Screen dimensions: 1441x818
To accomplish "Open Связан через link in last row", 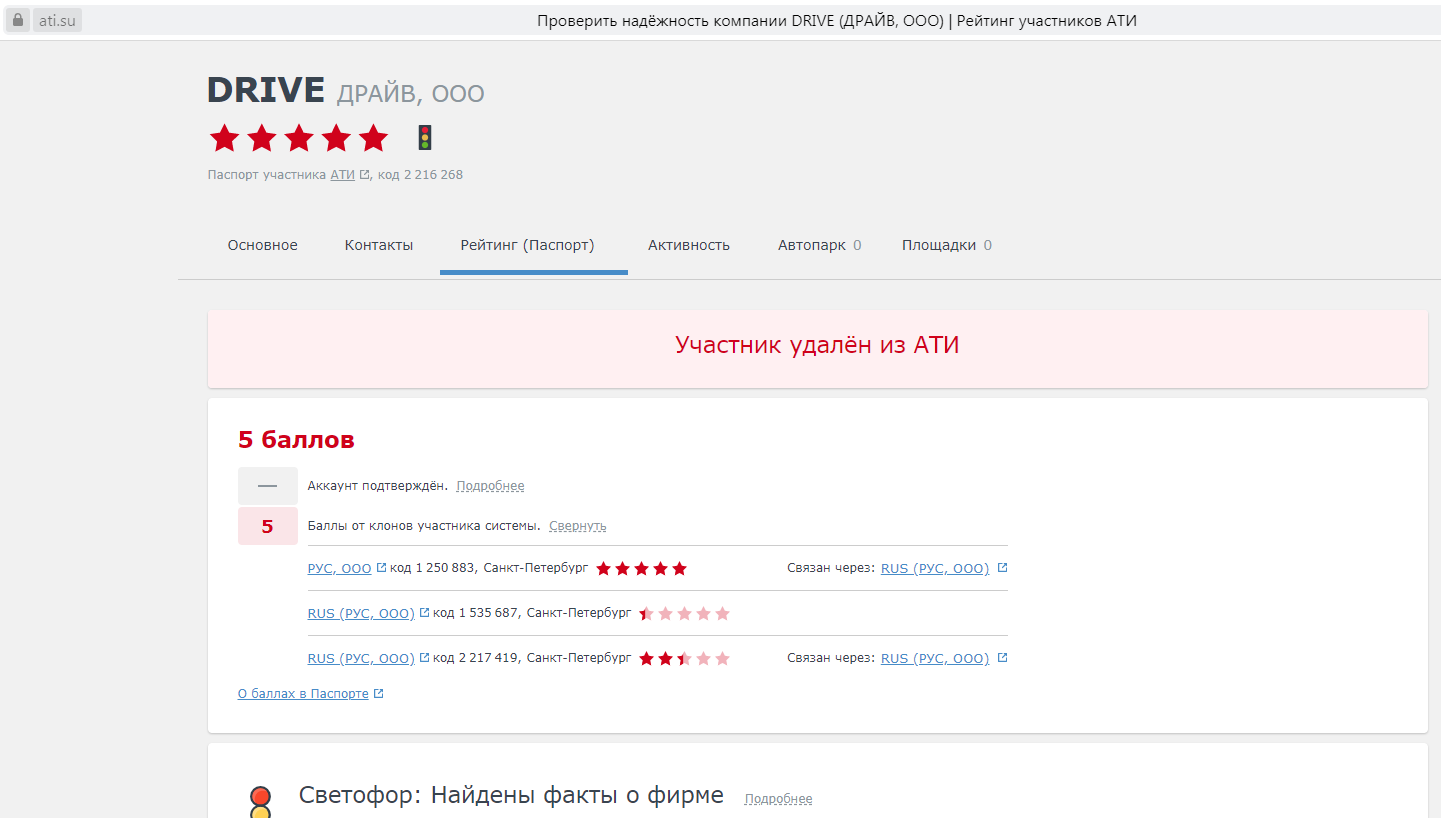I will (x=935, y=658).
